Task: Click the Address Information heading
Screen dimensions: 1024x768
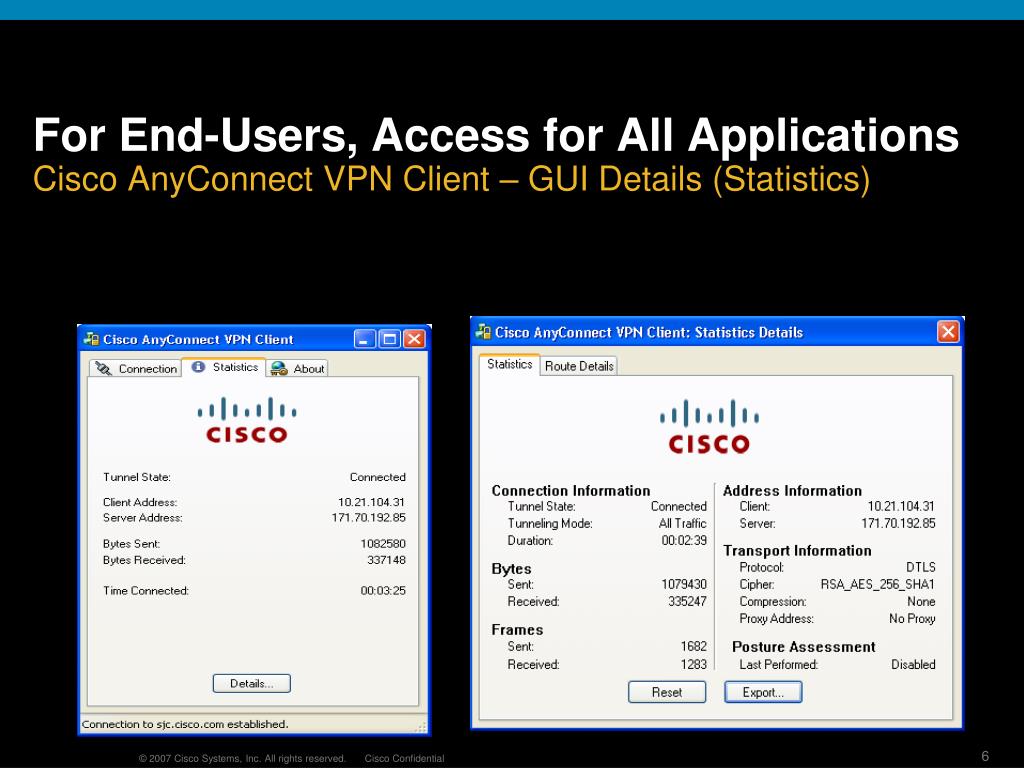Action: [792, 490]
